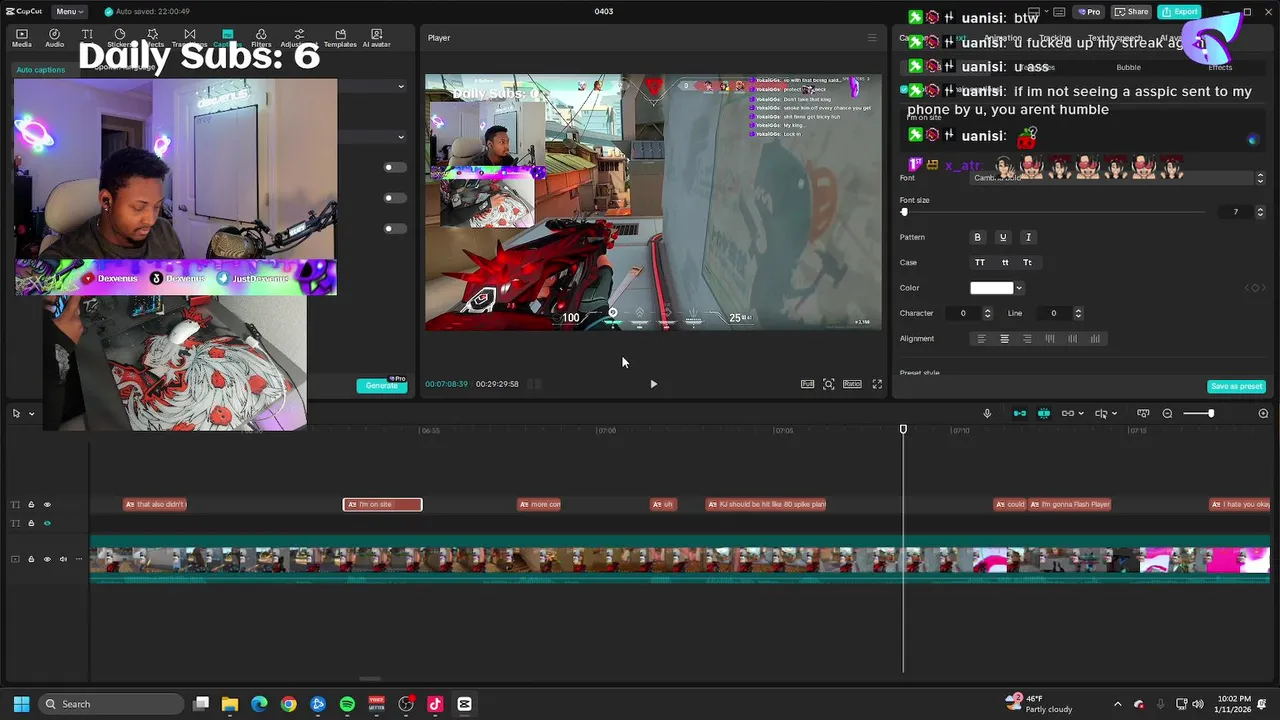Click the Line spacing stepper
1280x720 pixels.
1077,313
